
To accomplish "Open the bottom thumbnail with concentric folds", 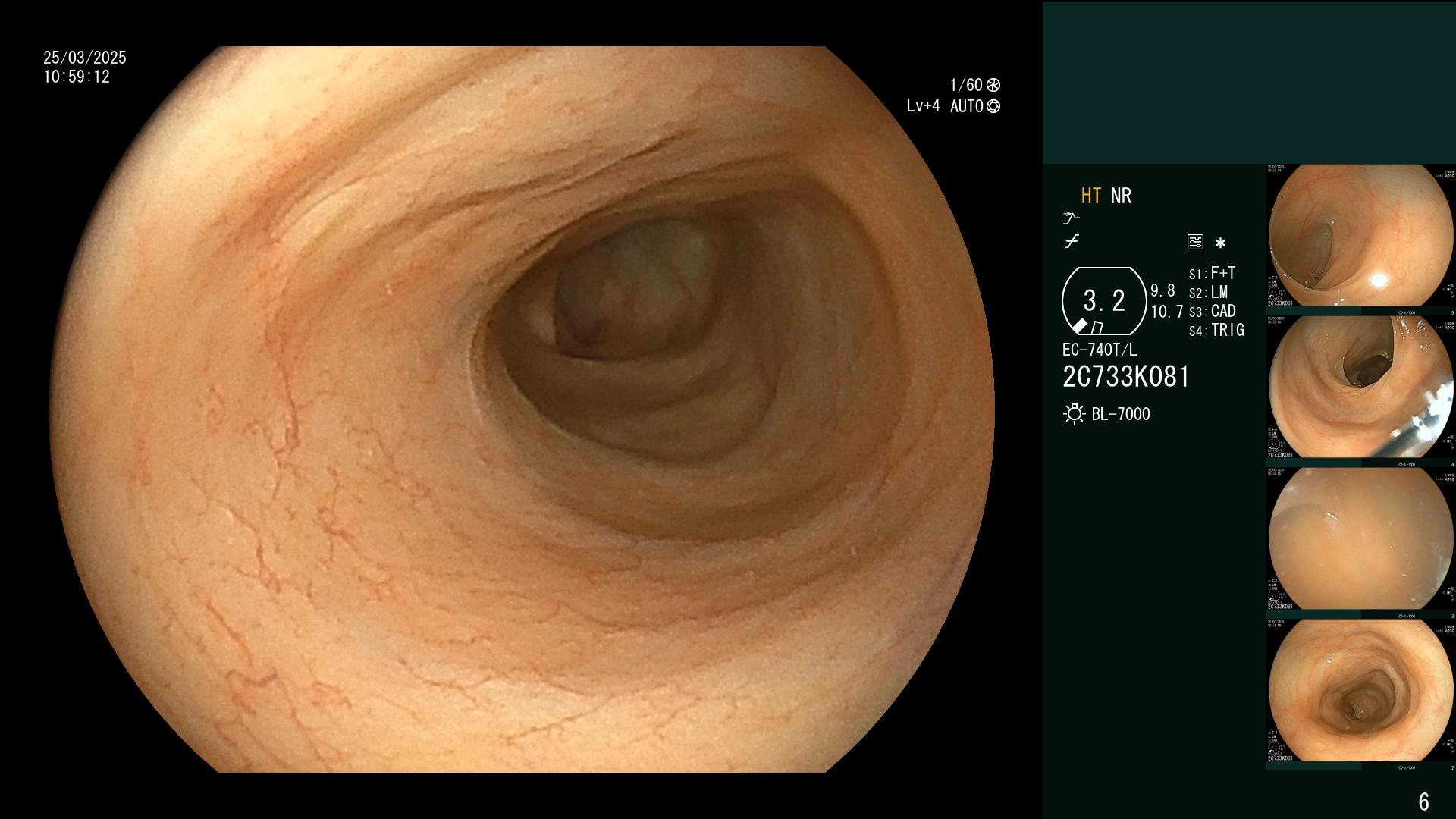I will pyautogui.click(x=1360, y=691).
